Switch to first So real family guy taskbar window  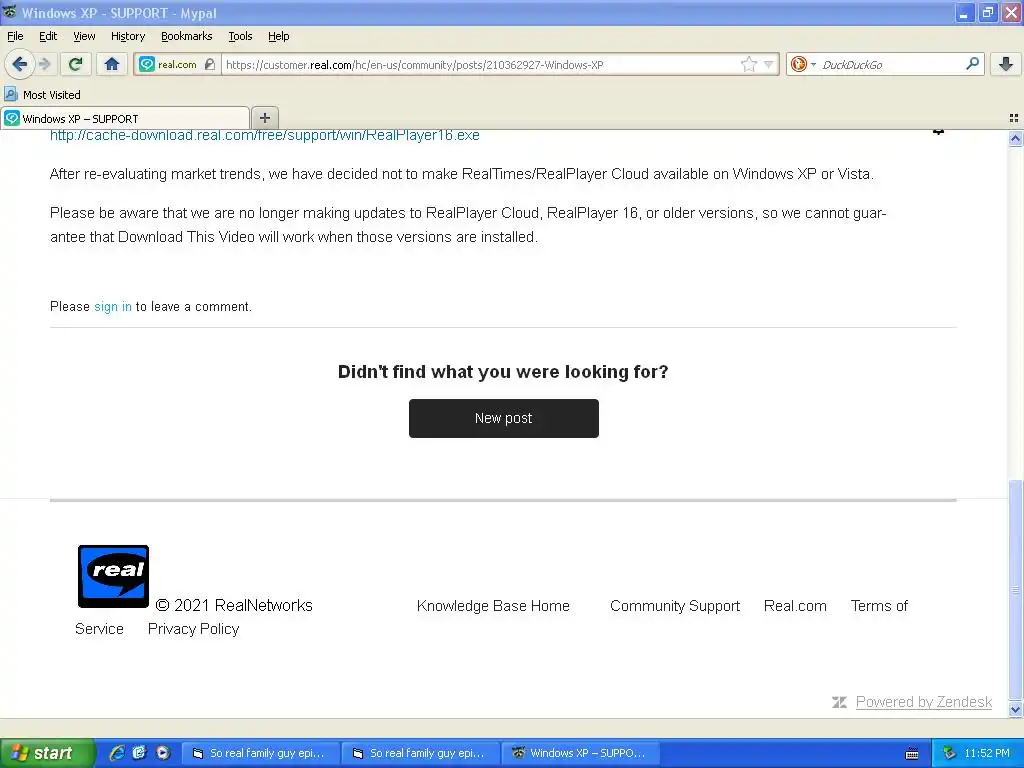[260, 754]
